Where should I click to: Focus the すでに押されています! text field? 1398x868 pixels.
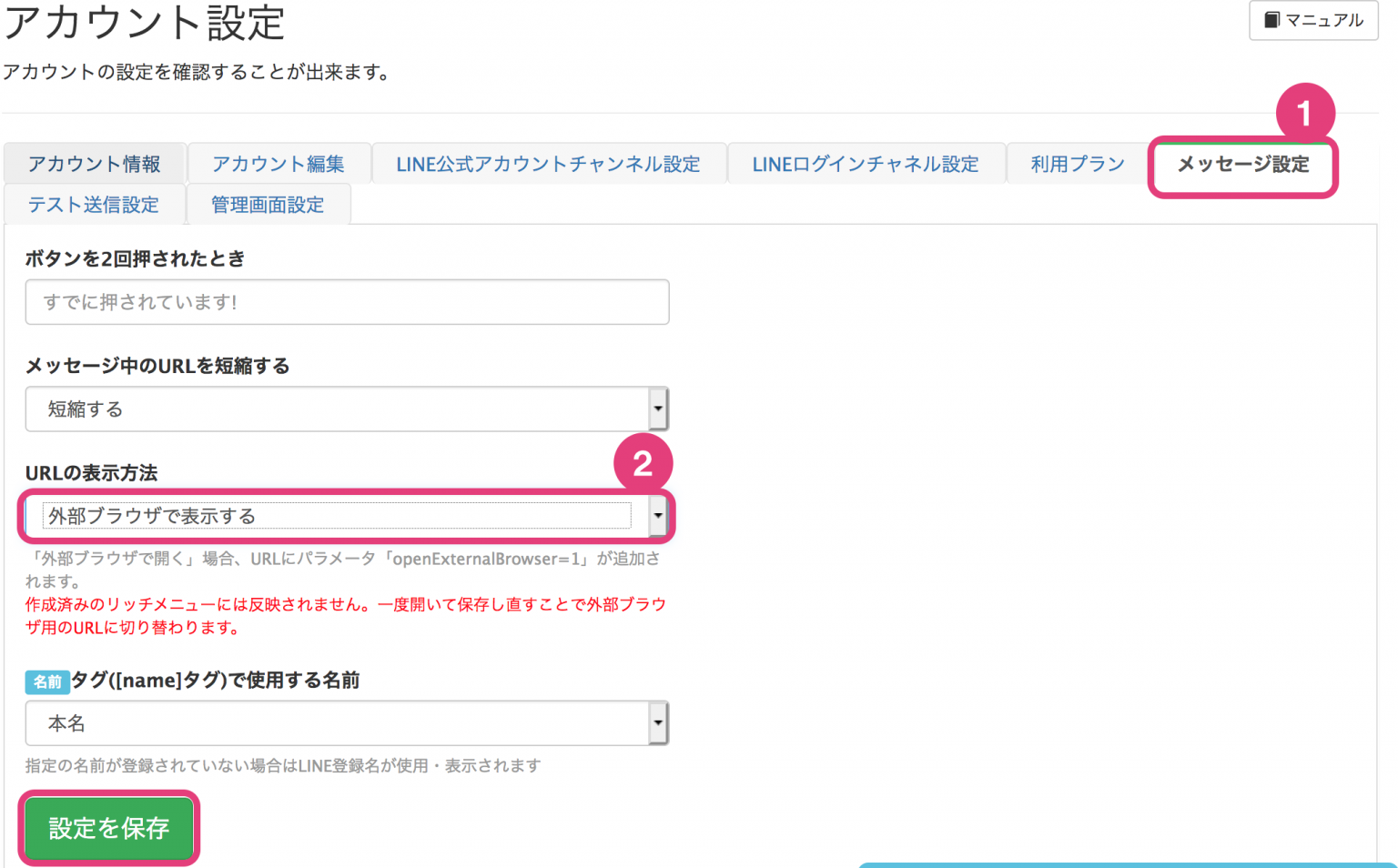tap(347, 302)
